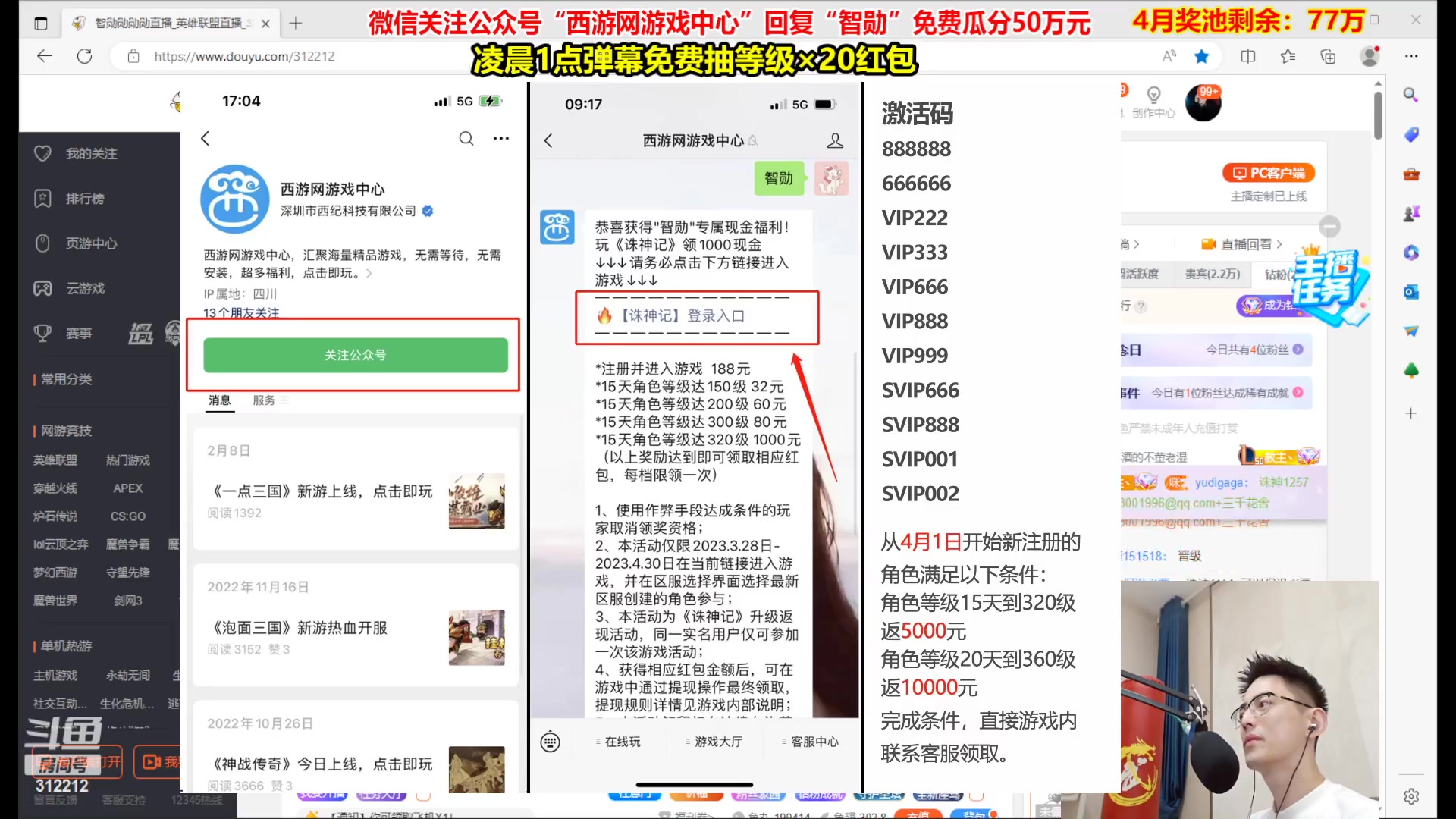
Task: Open Edge sidebar tools briefcase icon
Action: click(x=1411, y=174)
